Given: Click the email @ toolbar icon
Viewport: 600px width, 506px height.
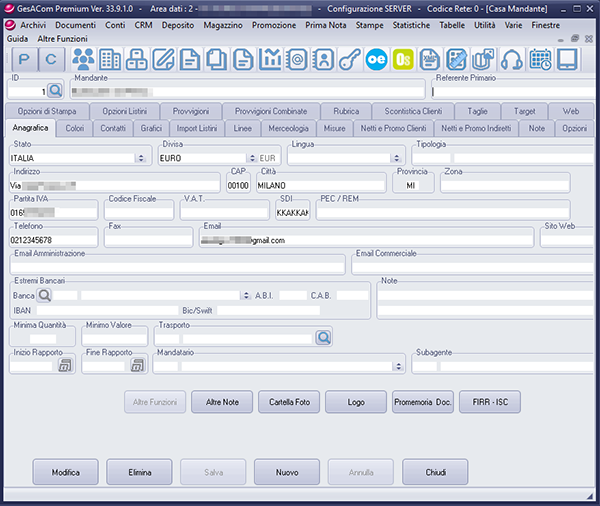Looking at the screenshot, I should coord(297,60).
